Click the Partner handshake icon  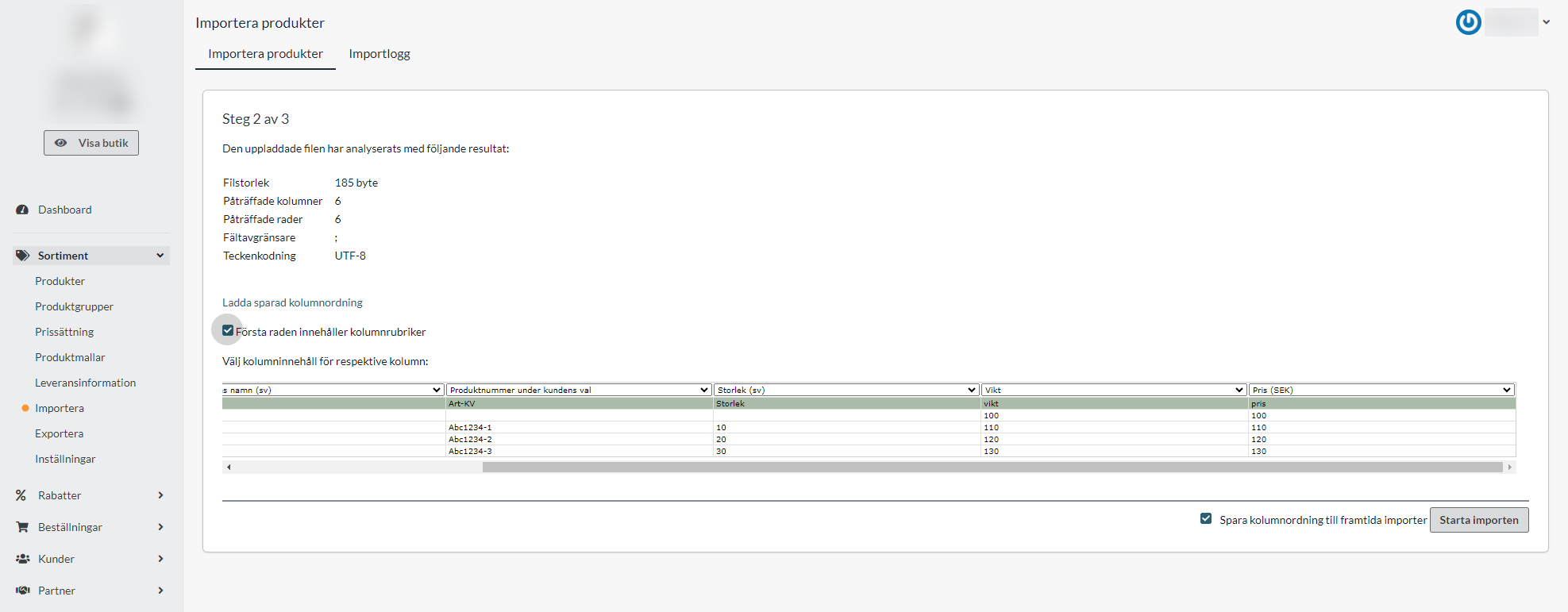click(22, 591)
